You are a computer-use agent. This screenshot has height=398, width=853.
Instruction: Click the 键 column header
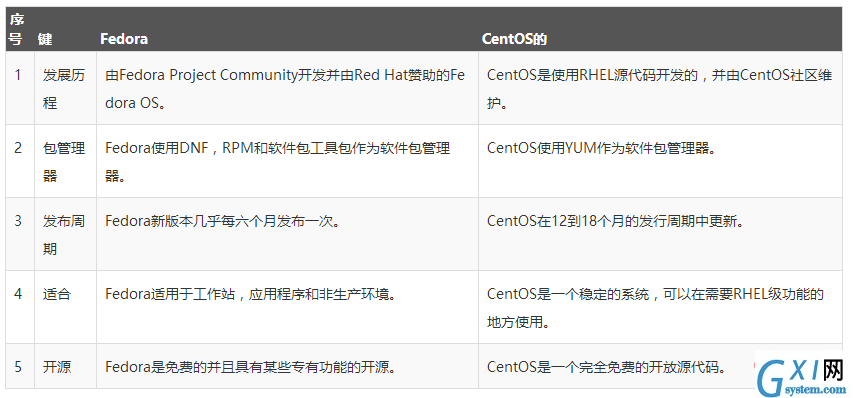(45, 39)
